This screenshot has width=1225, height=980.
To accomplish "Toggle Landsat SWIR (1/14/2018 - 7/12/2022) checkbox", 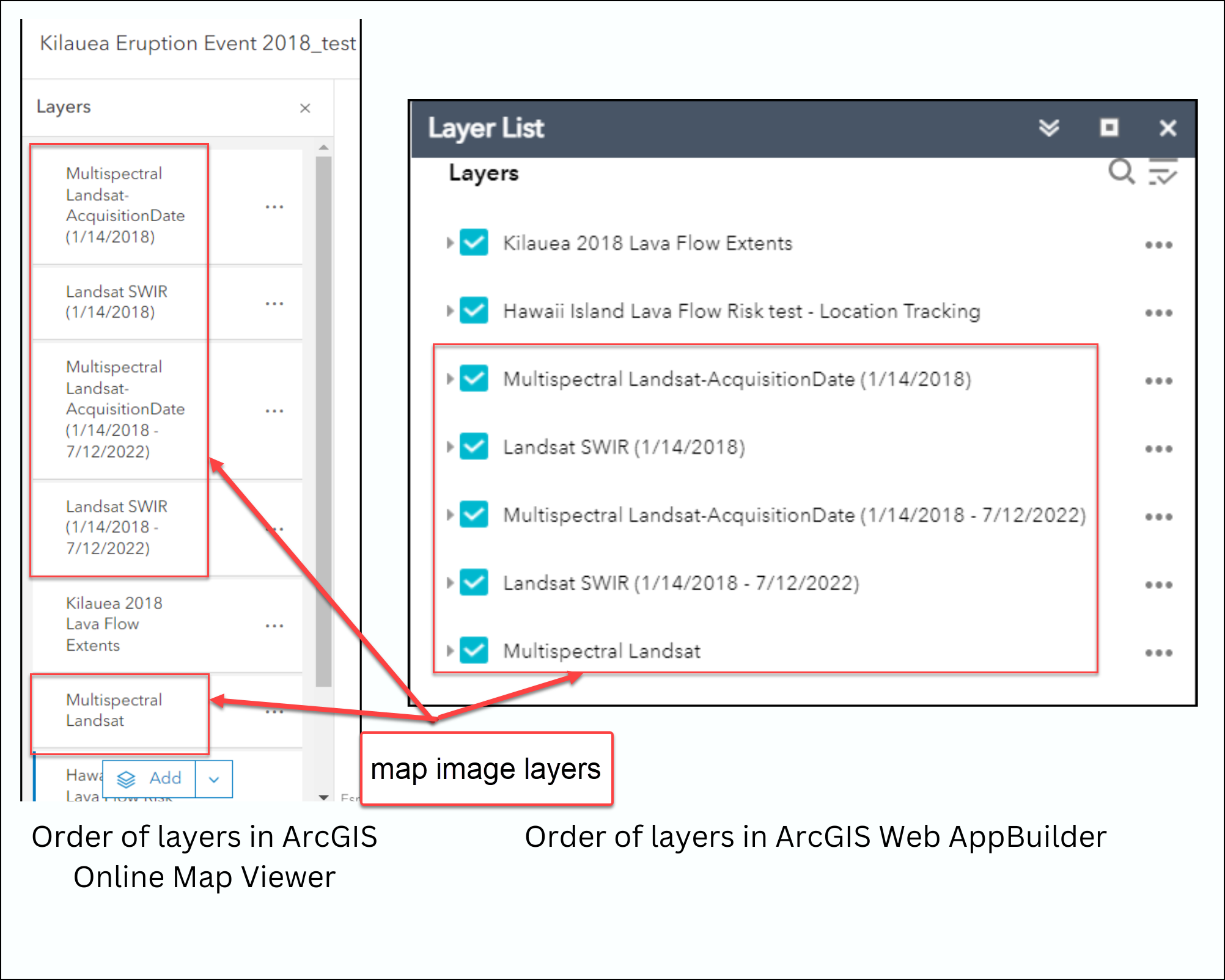I will coord(474,582).
